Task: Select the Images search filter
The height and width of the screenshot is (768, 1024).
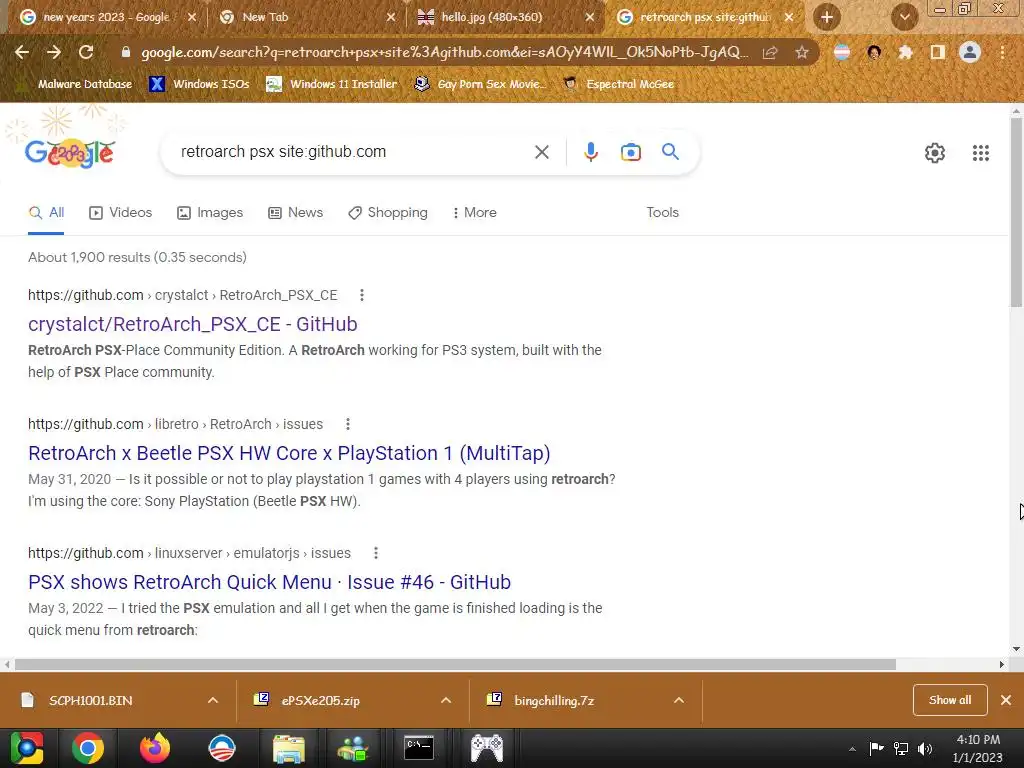Action: pos(210,213)
